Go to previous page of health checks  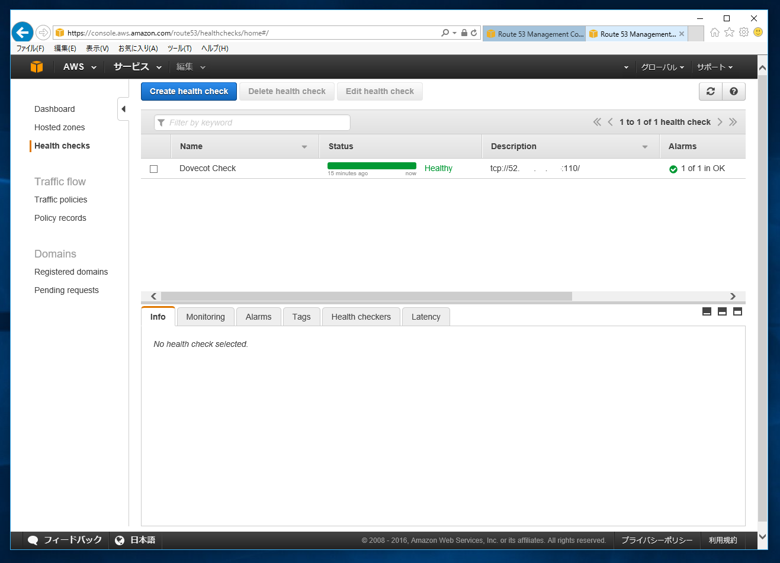coord(610,122)
